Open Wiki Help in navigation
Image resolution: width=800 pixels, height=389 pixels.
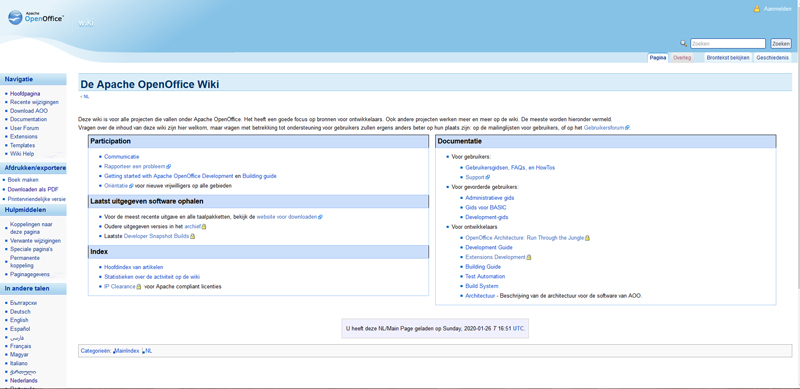pyautogui.click(x=22, y=154)
